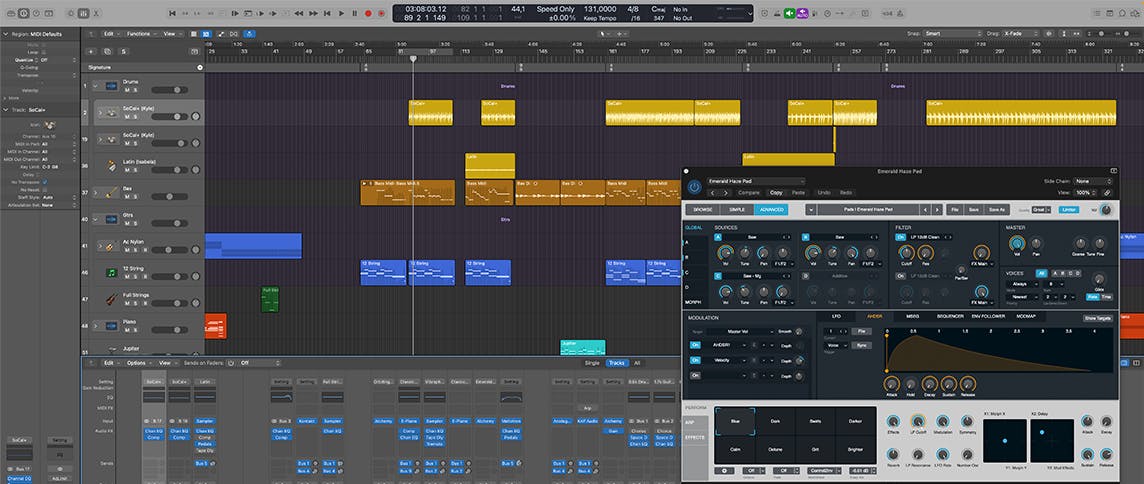Solo the Drums track
This screenshot has width=1144, height=484.
[135, 90]
